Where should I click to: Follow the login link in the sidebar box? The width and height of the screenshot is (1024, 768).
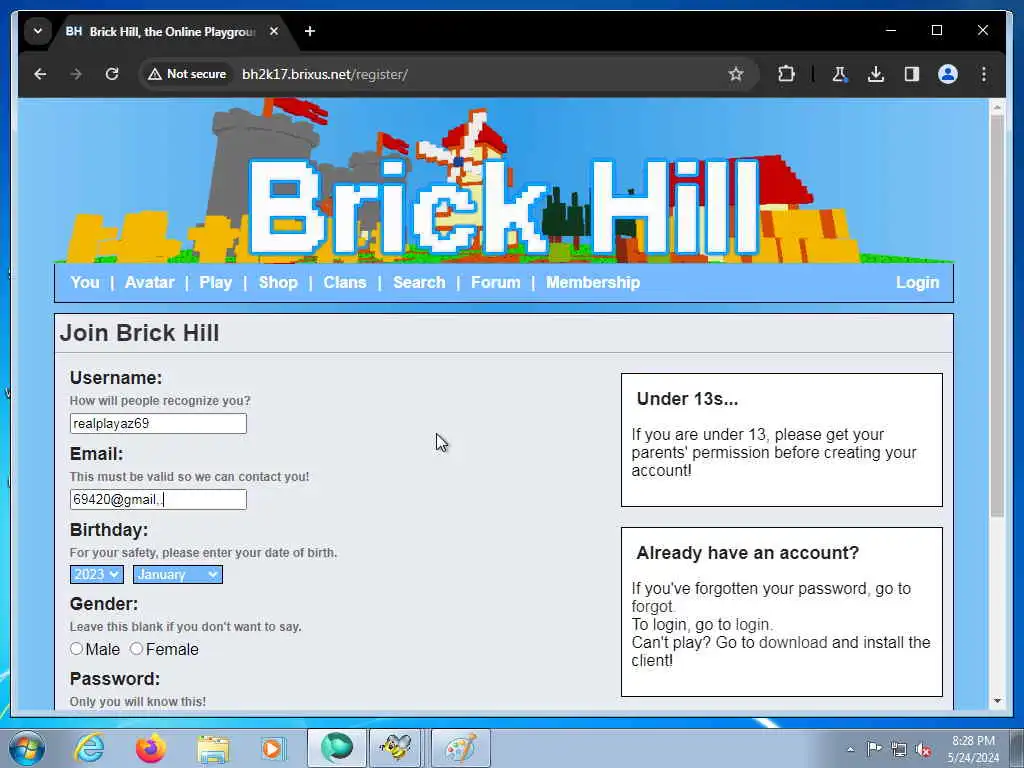coord(752,625)
